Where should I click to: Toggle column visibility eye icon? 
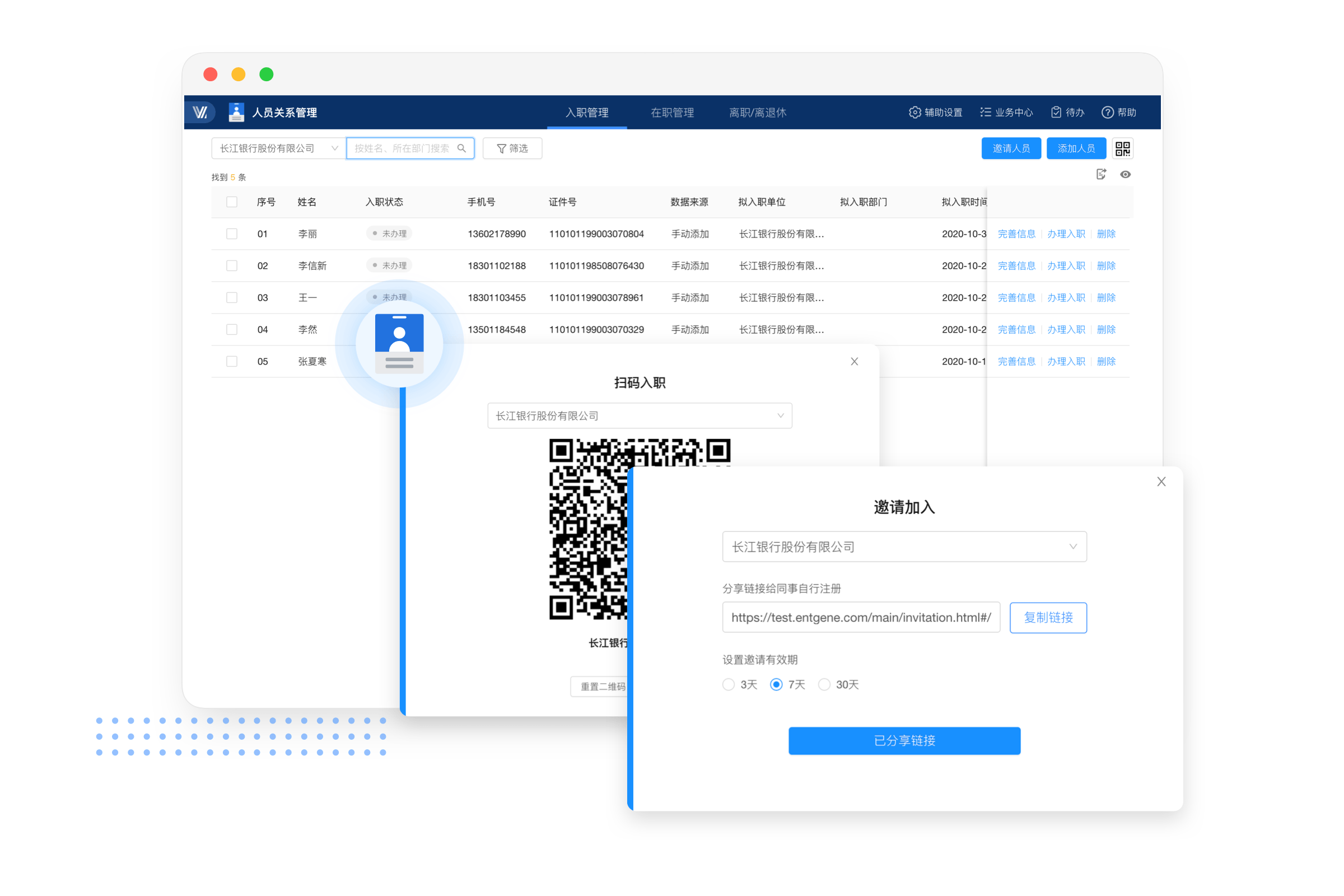coord(1125,174)
